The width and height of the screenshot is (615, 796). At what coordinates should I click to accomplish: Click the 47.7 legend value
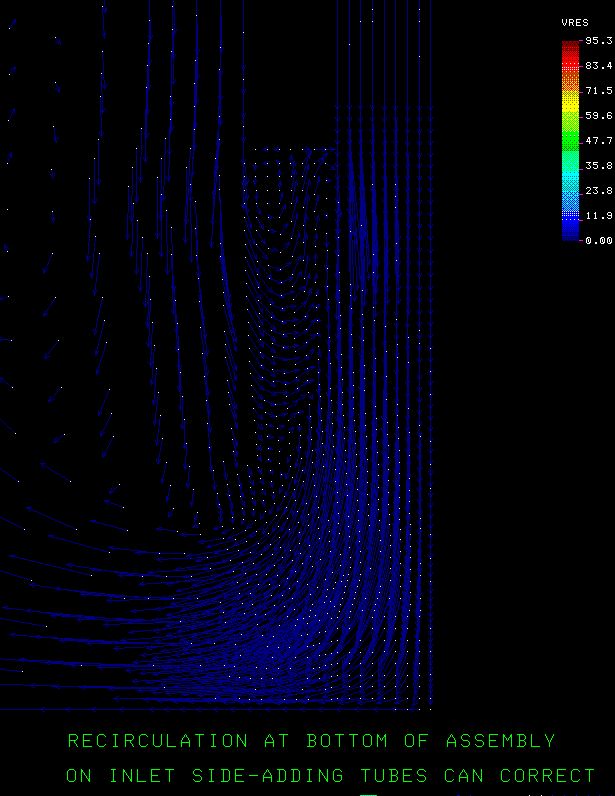pos(599,141)
